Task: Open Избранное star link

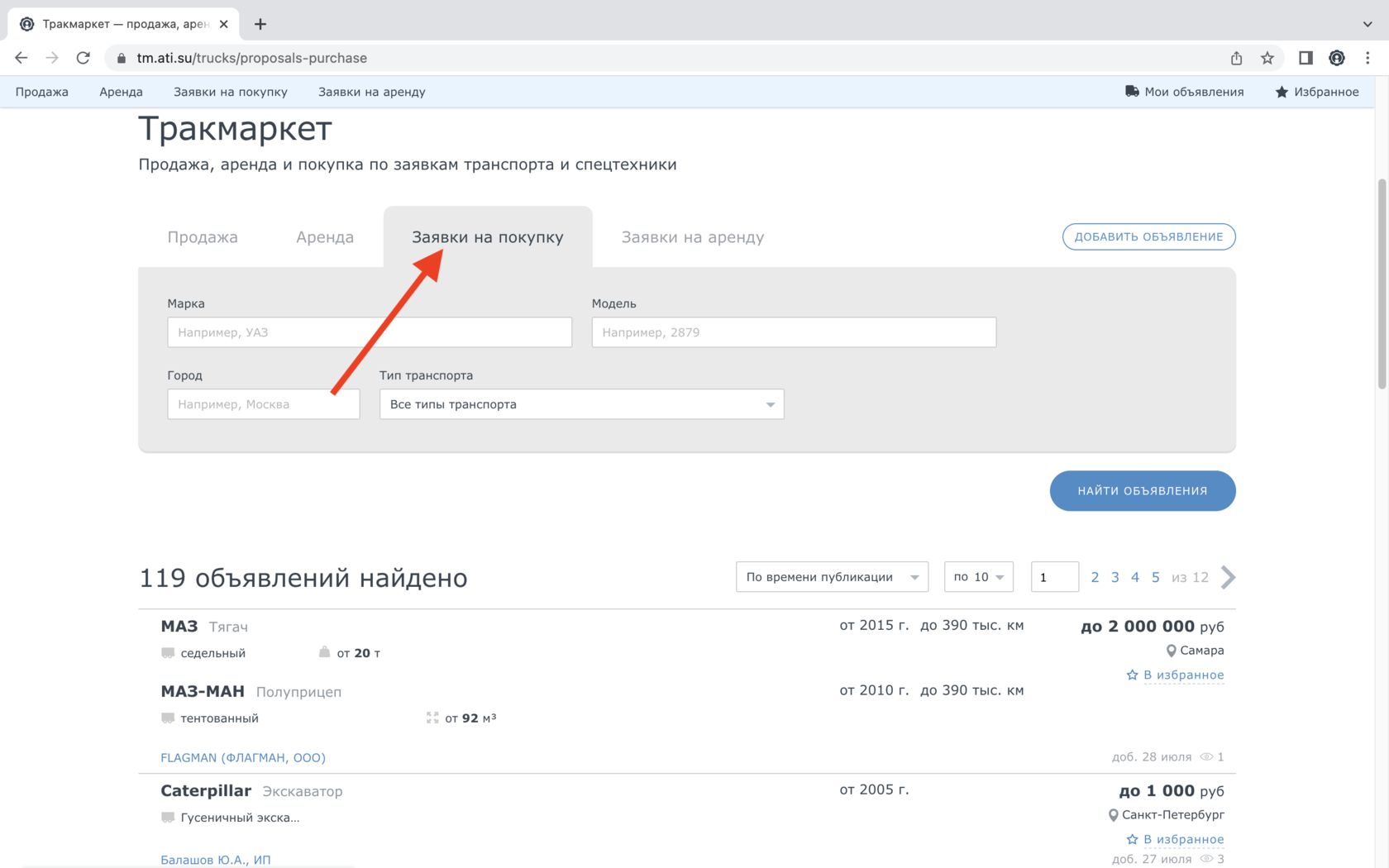Action: tap(1317, 92)
